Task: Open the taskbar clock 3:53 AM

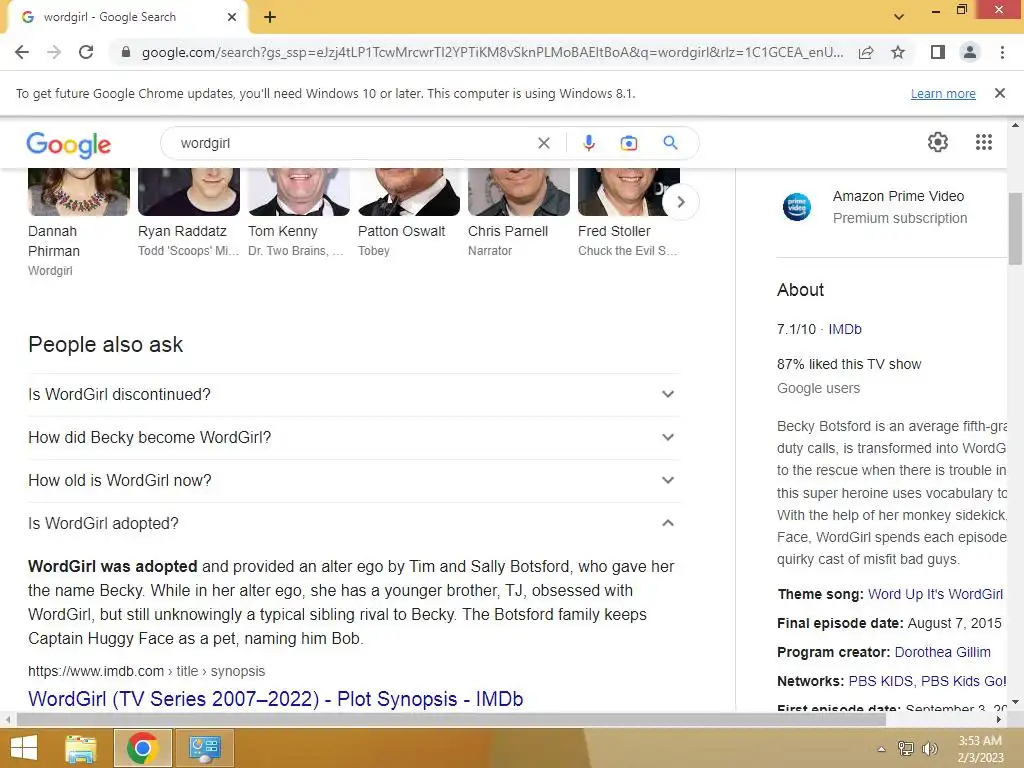Action: 980,749
